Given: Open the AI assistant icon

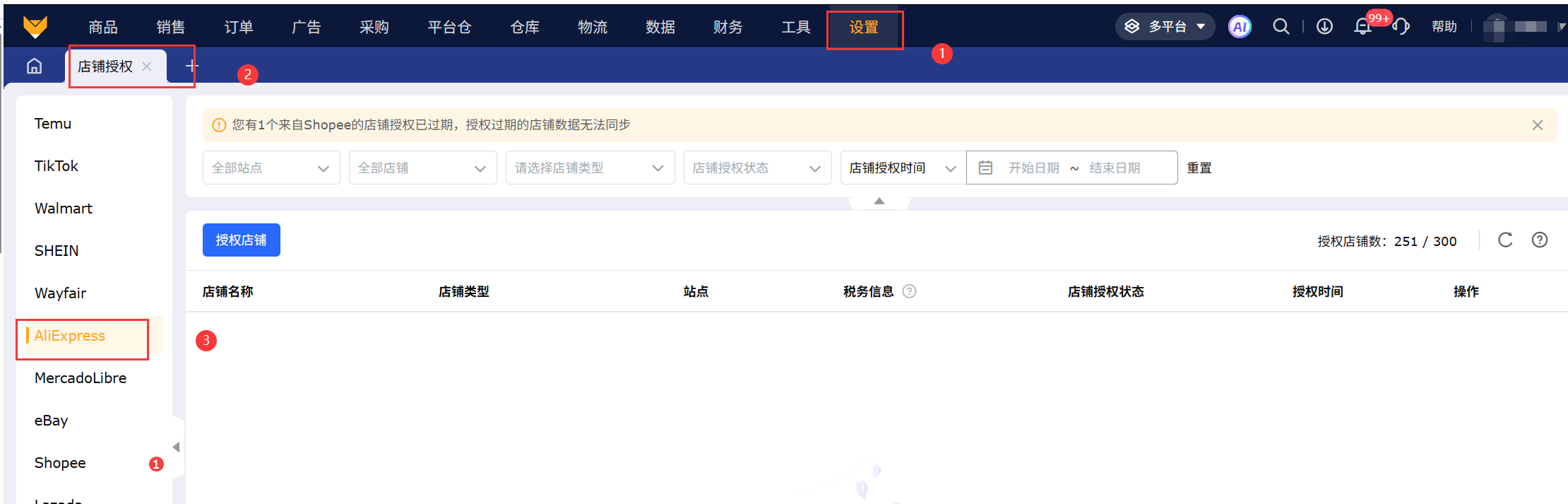Looking at the screenshot, I should pos(1240,27).
